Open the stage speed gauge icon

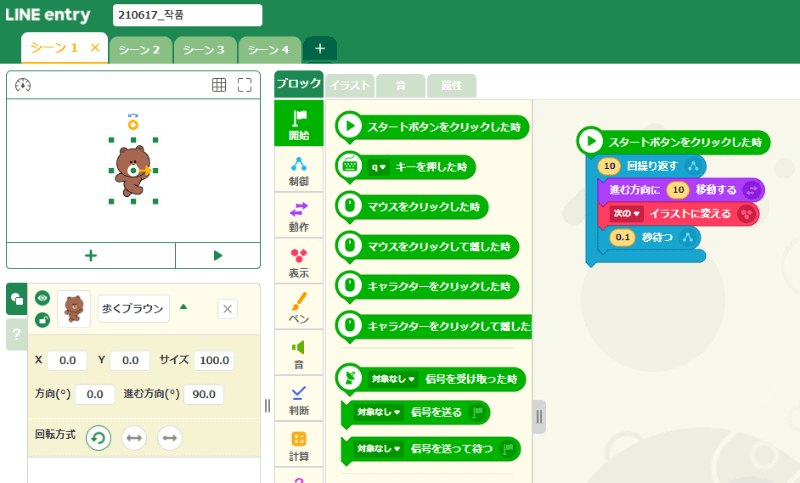pyautogui.click(x=23, y=85)
